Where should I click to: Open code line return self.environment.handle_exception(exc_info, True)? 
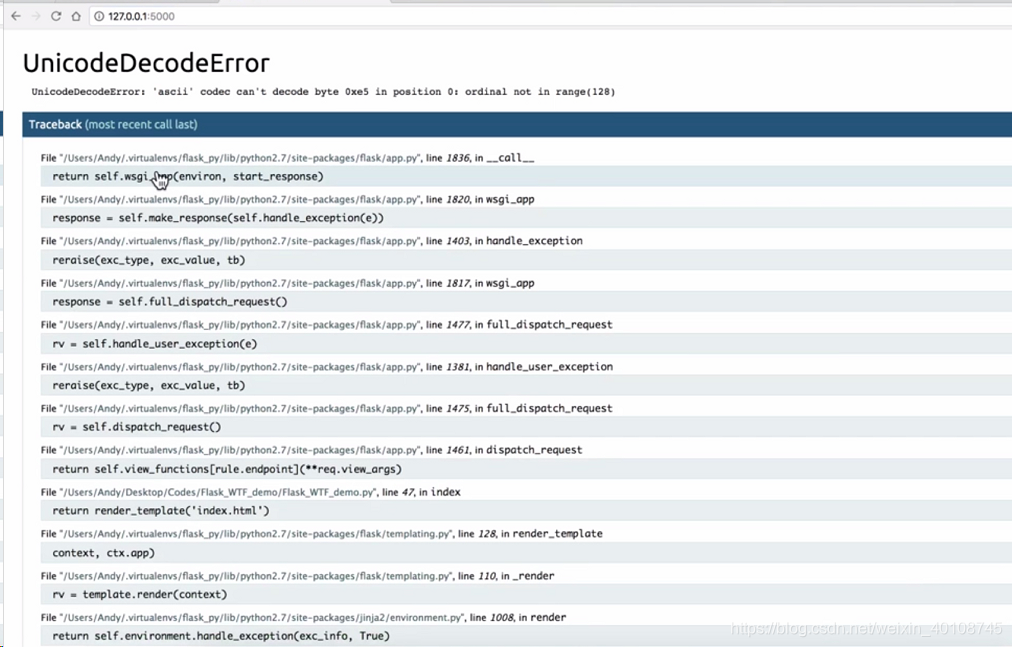pyautogui.click(x=526, y=636)
